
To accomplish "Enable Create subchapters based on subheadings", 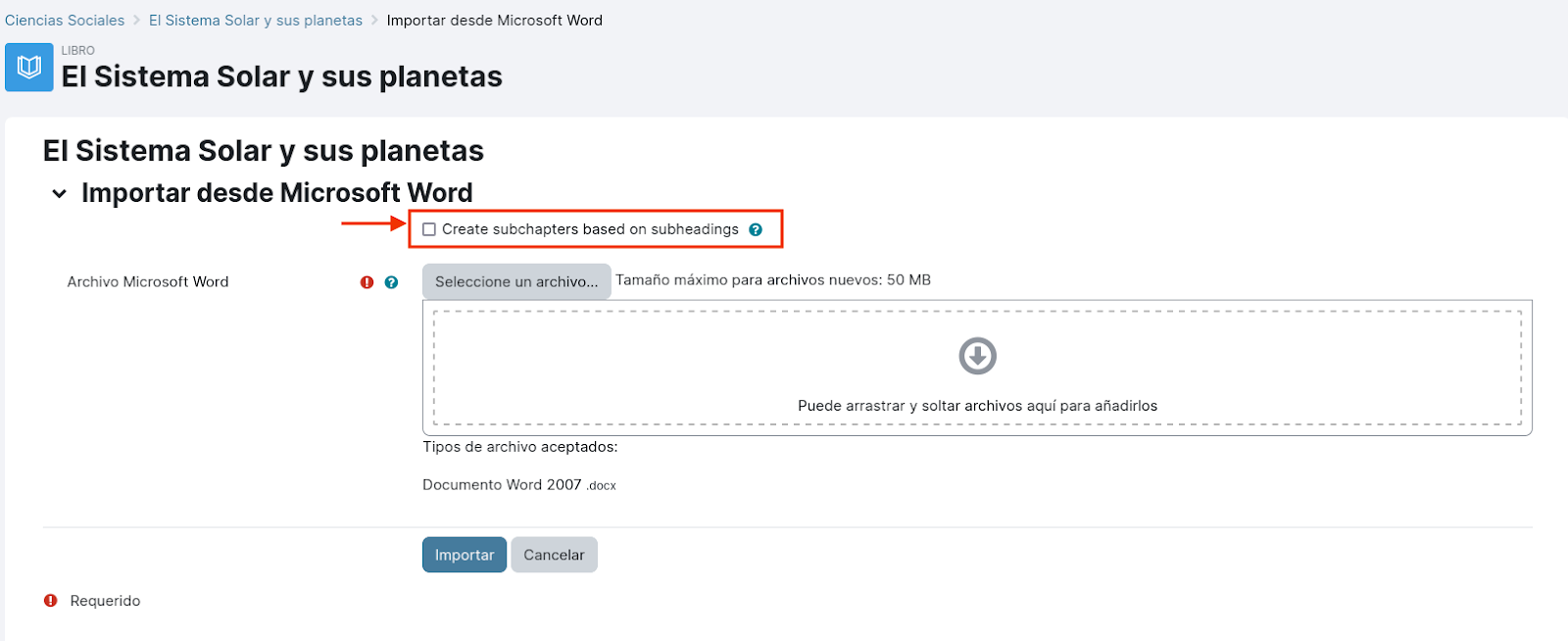I will pyautogui.click(x=429, y=229).
